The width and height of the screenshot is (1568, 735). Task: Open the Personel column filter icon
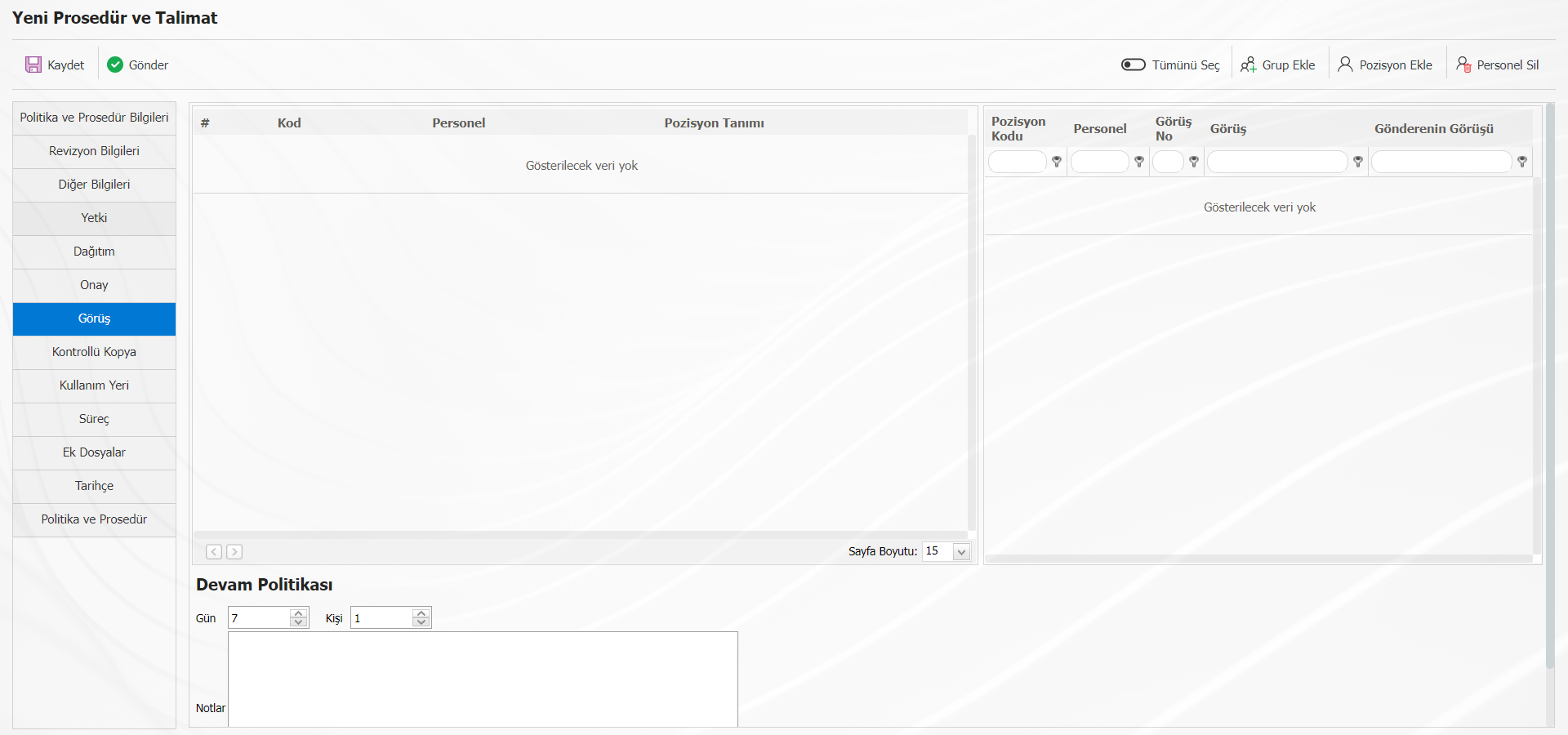(x=1139, y=162)
